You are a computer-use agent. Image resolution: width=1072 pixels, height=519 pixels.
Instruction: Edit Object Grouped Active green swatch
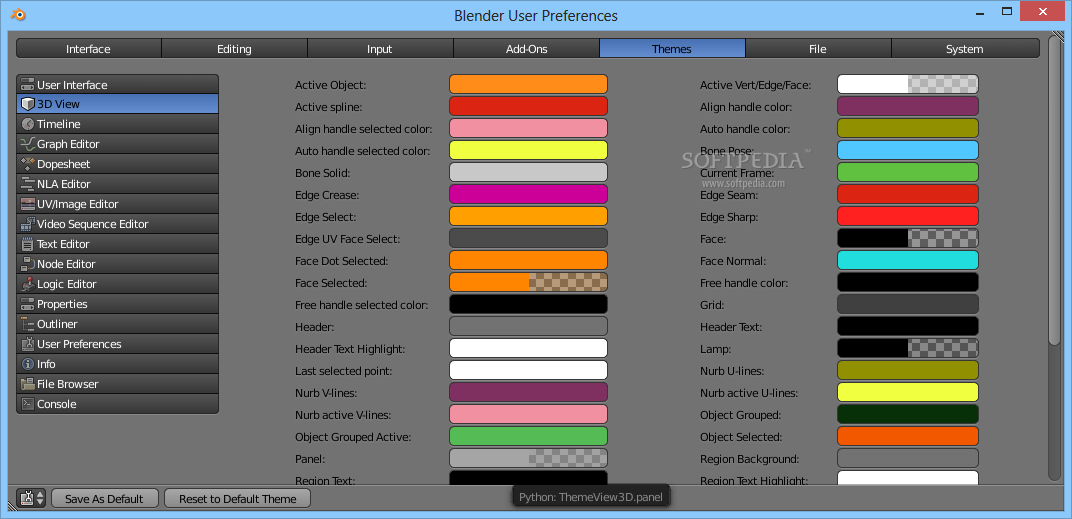point(528,436)
